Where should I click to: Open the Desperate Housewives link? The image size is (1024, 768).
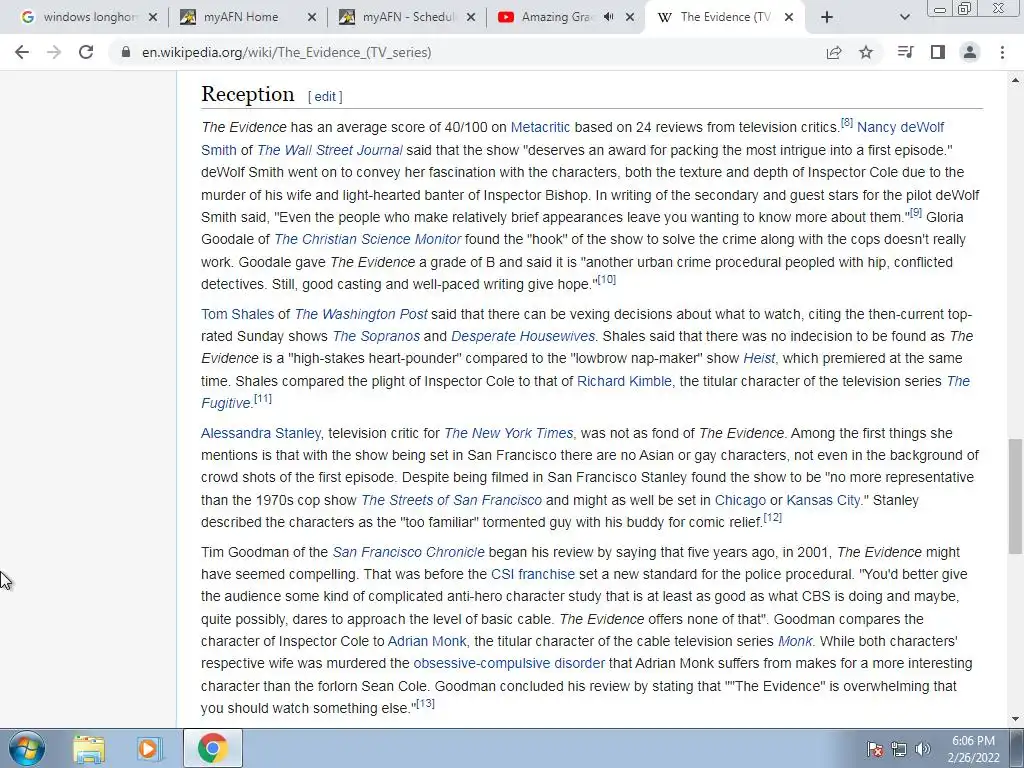(523, 336)
